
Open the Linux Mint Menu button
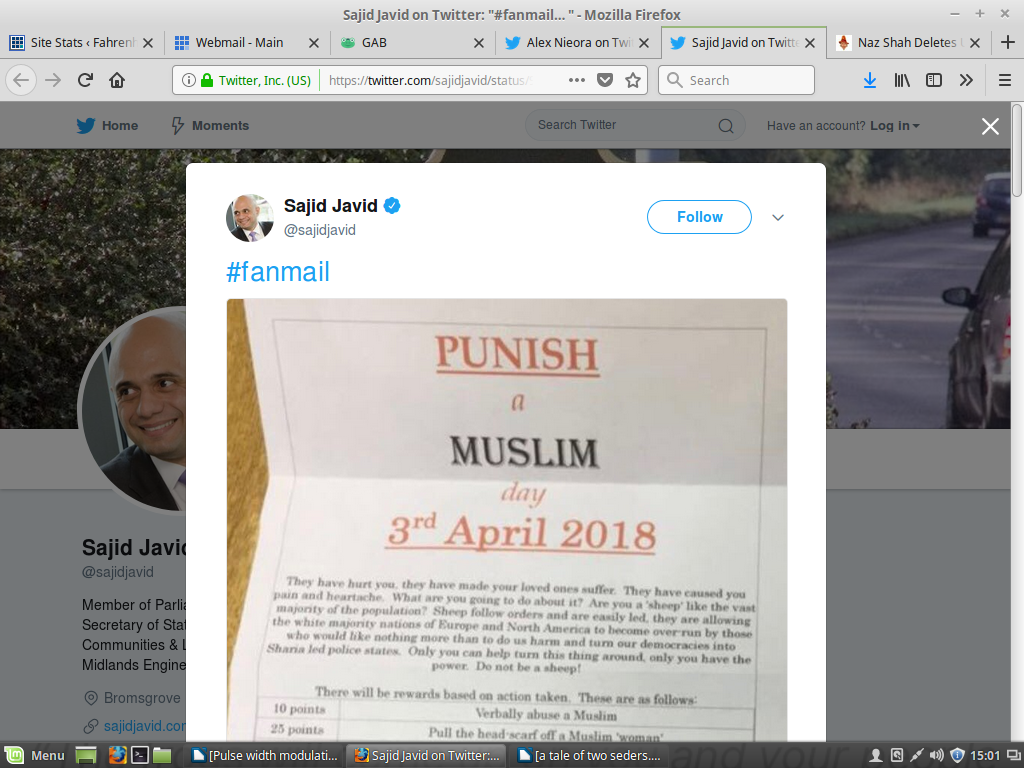36,756
